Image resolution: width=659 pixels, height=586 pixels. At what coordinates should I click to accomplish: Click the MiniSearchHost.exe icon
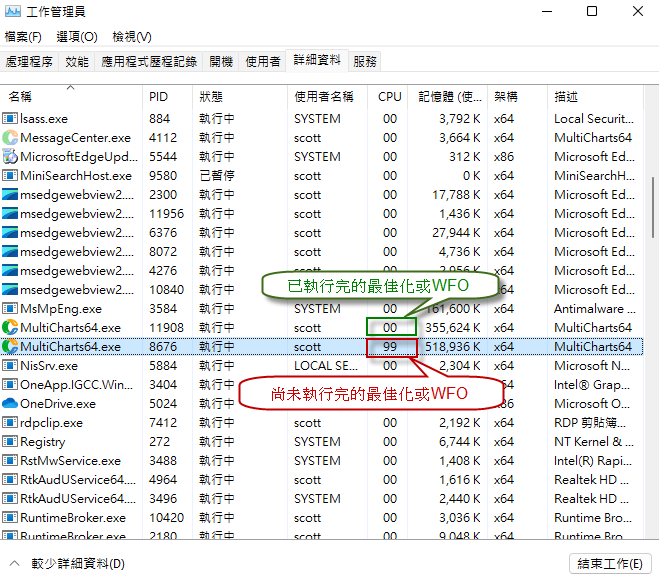point(10,175)
